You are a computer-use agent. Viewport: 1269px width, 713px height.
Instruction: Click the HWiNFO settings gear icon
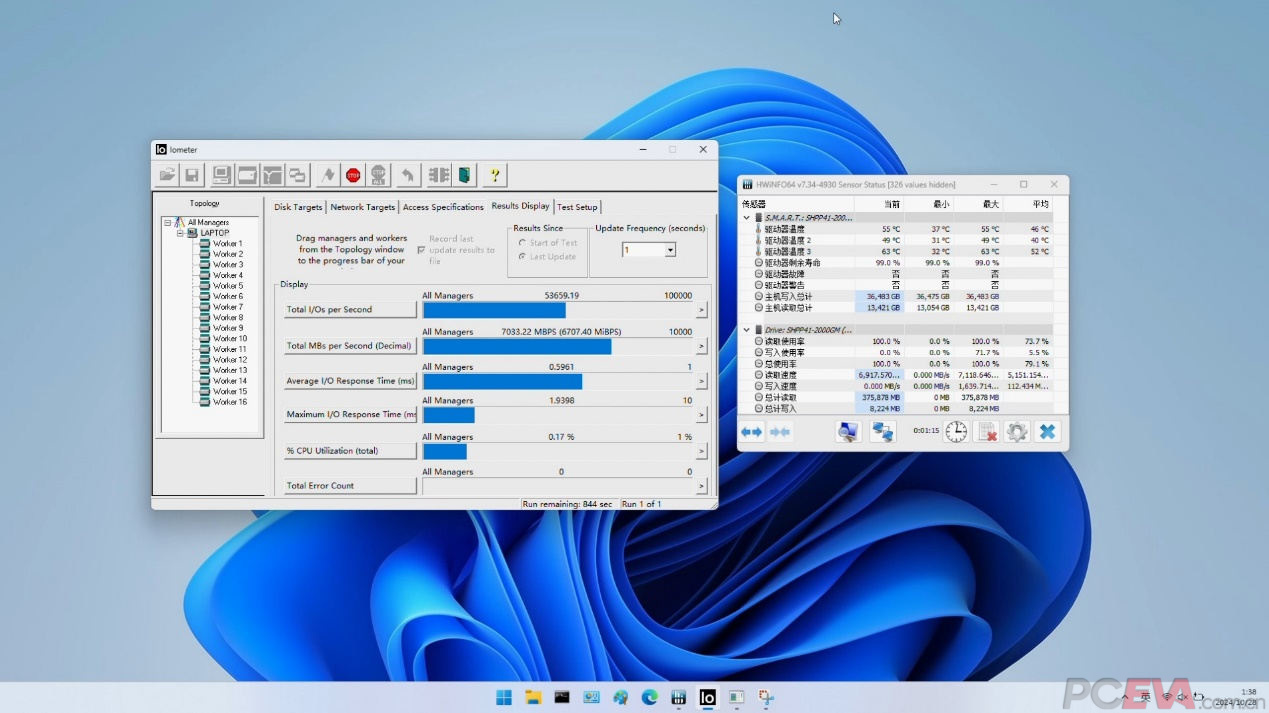(x=1017, y=432)
